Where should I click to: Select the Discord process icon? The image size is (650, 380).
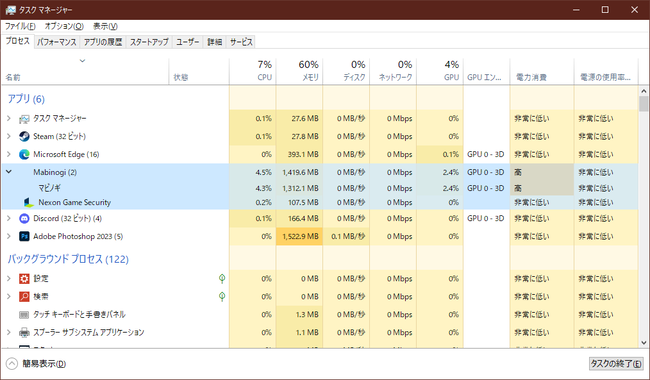pos(24,218)
